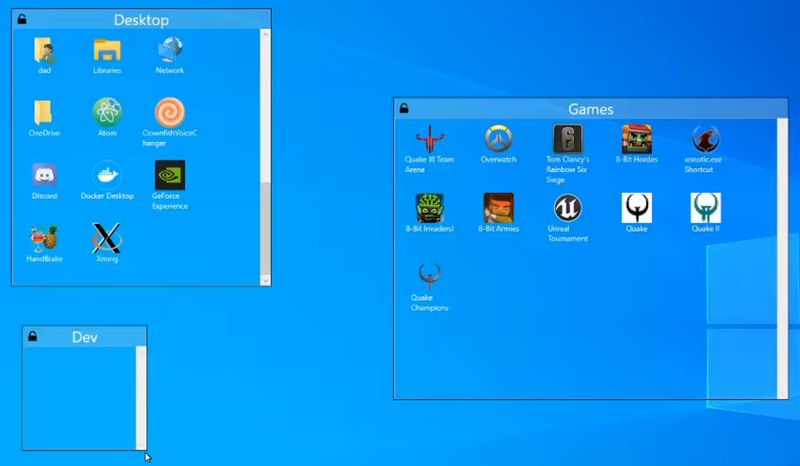The image size is (800, 466).
Task: Click the Dev fence title bar
Action: coord(85,337)
